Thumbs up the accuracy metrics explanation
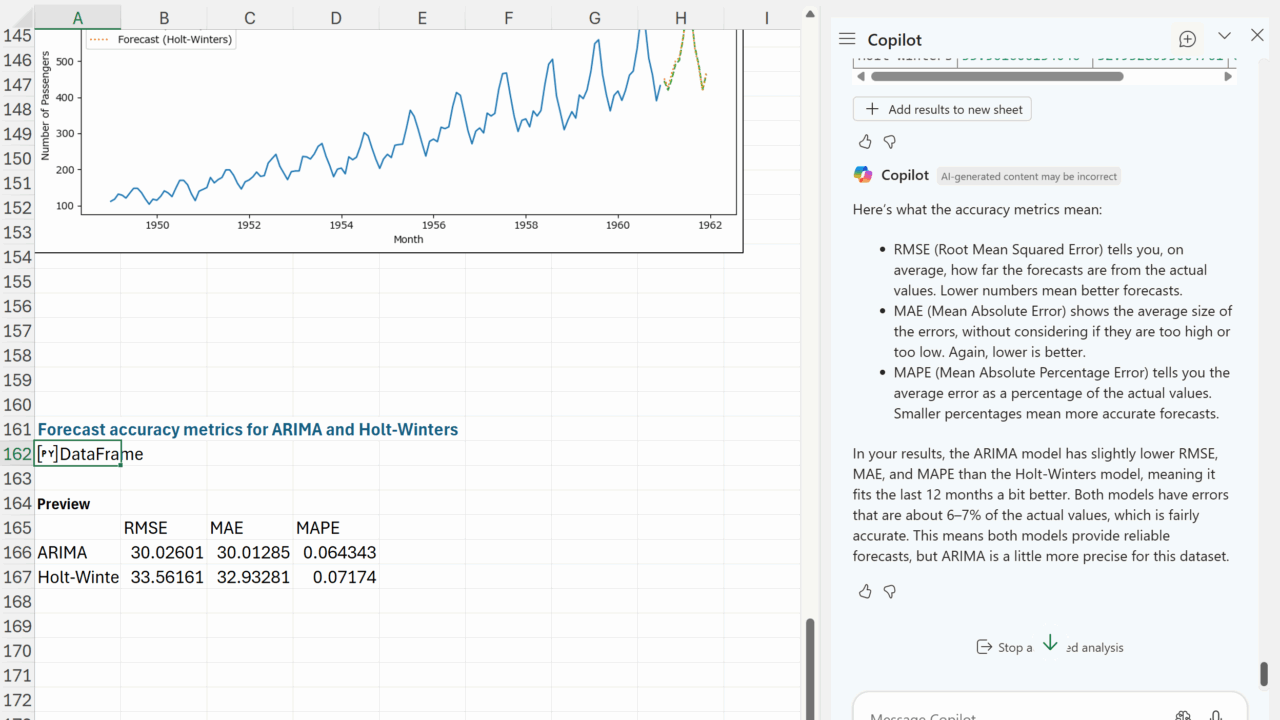Viewport: 1280px width, 720px height. point(865,591)
